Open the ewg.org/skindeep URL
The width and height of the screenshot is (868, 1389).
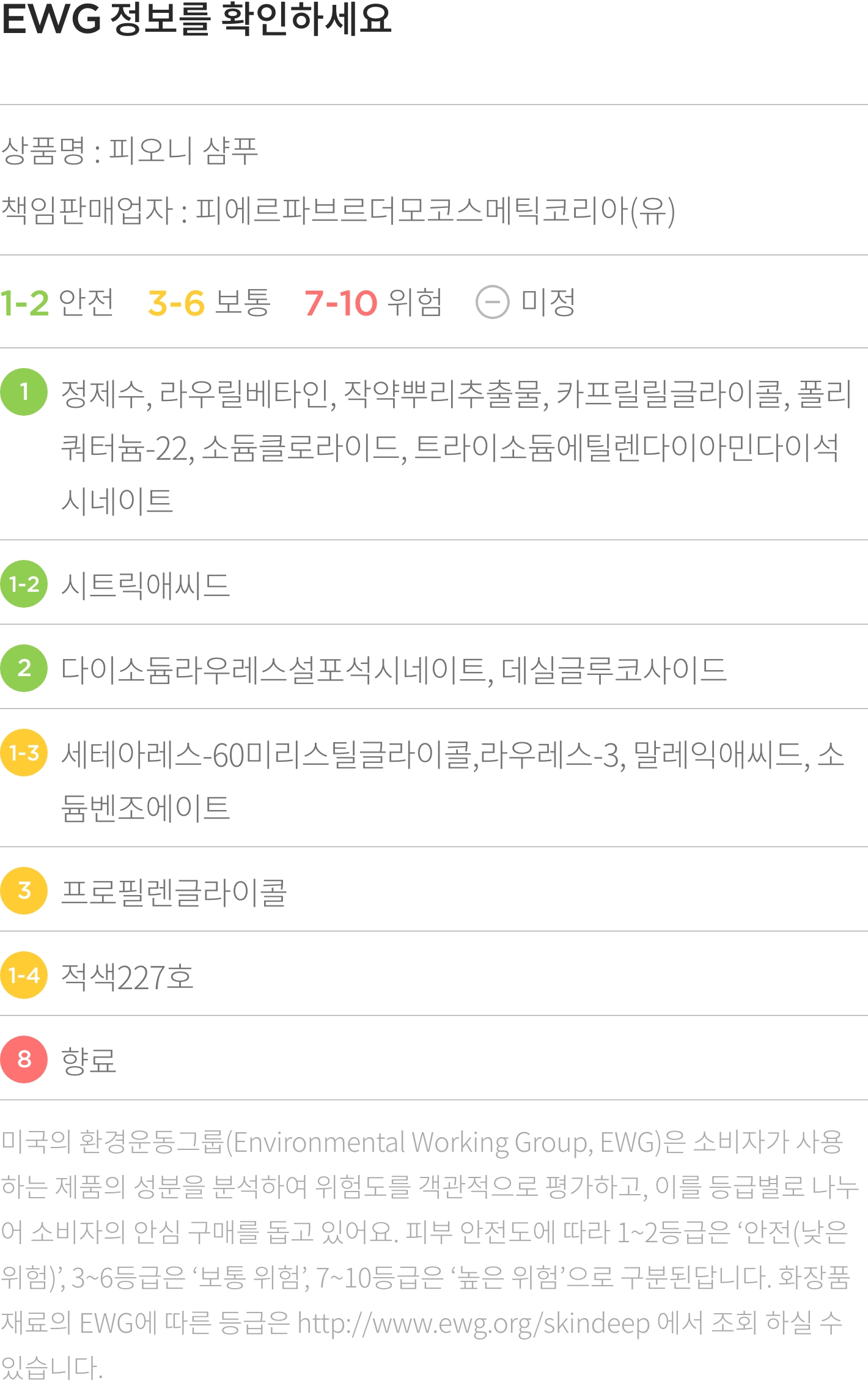pos(474,1324)
